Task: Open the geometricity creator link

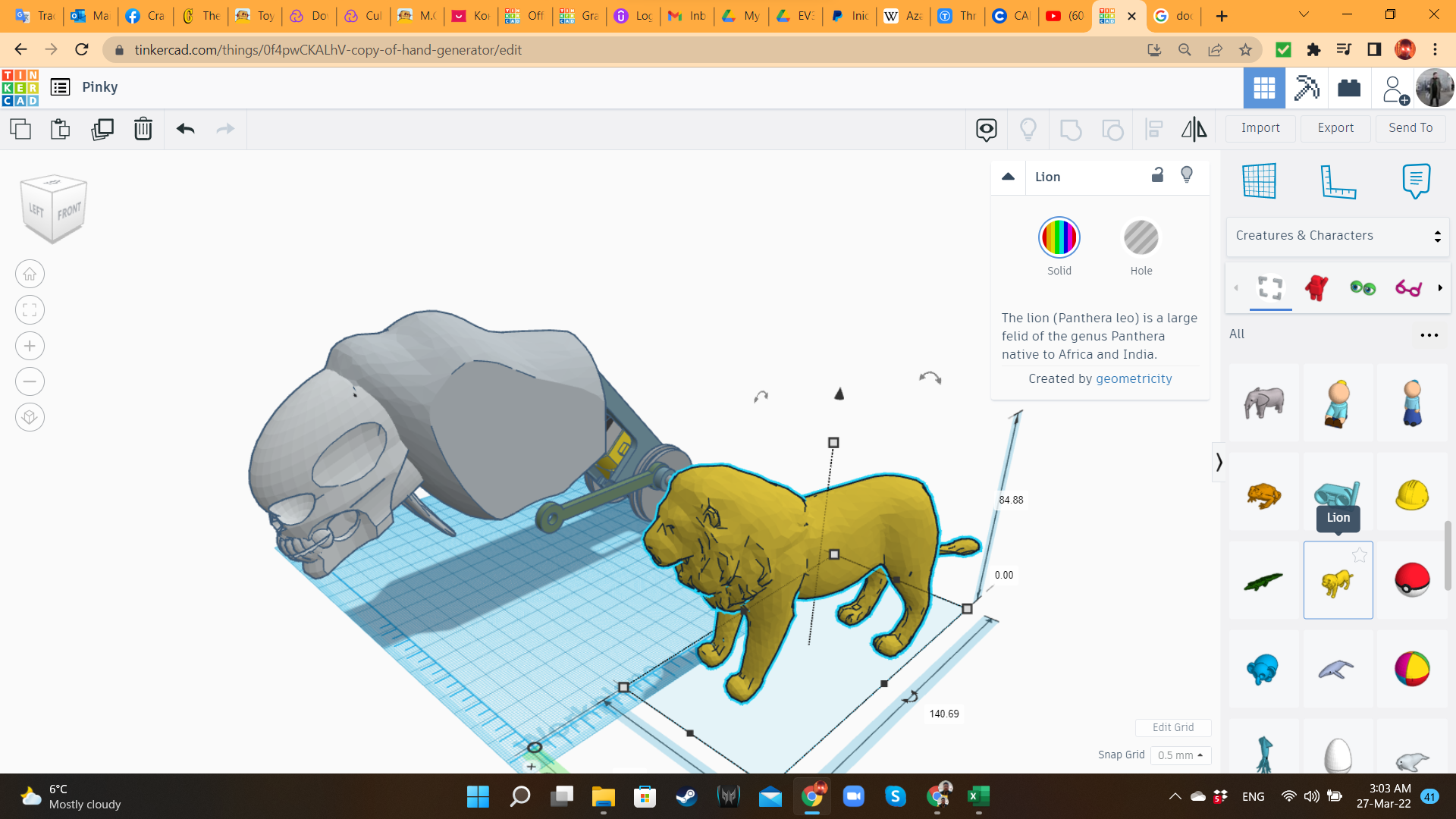Action: coord(1134,378)
